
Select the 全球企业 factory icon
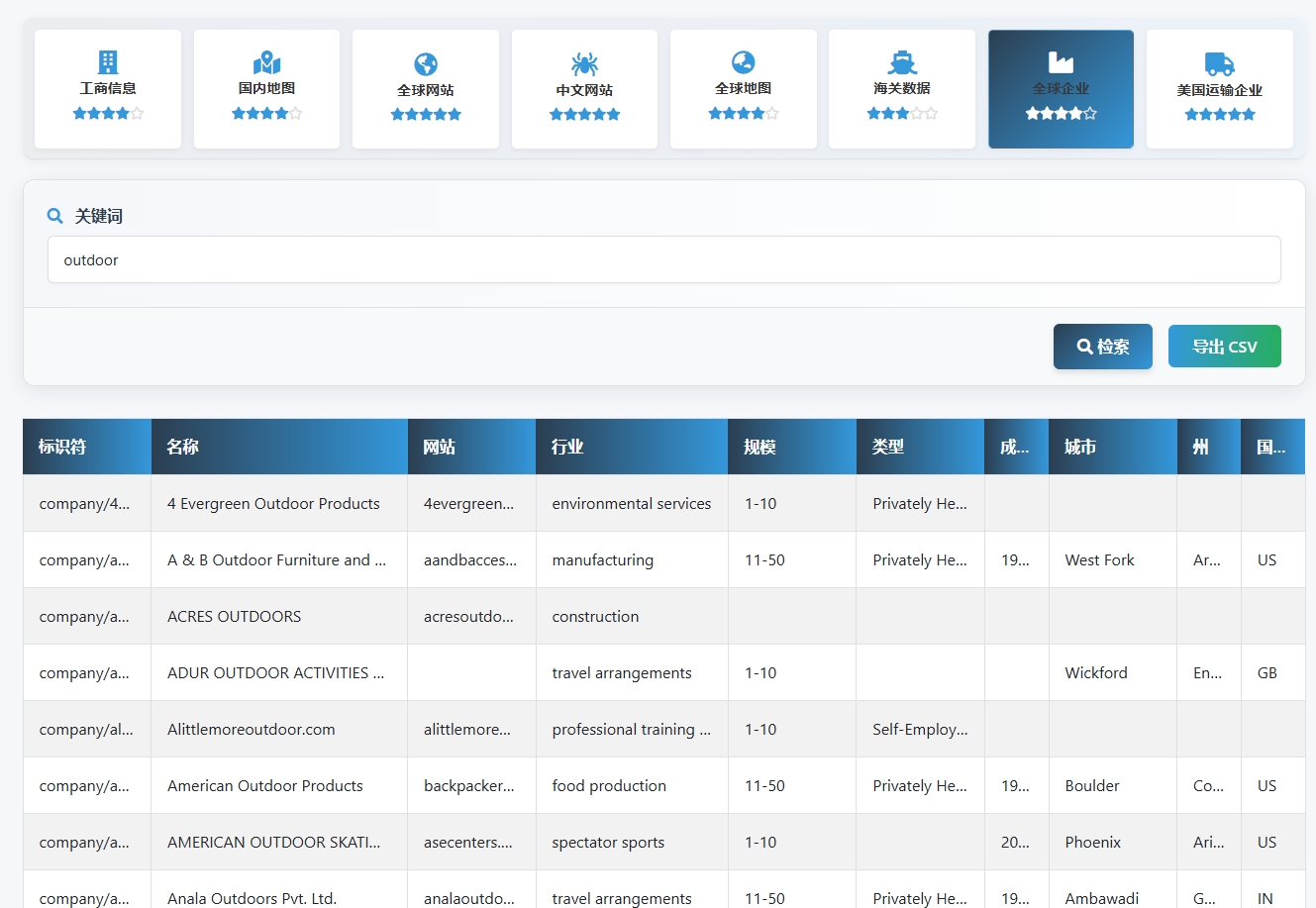(x=1061, y=62)
